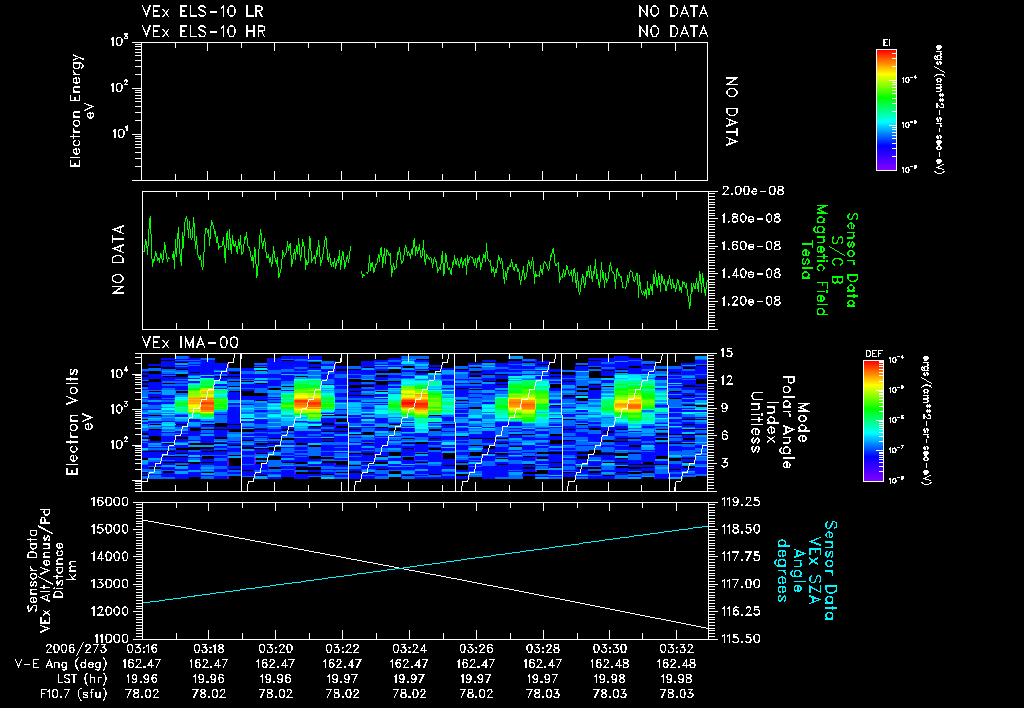This screenshot has width=1024, height=708.
Task: Click the DEF color scale bar
Action: tap(873, 421)
